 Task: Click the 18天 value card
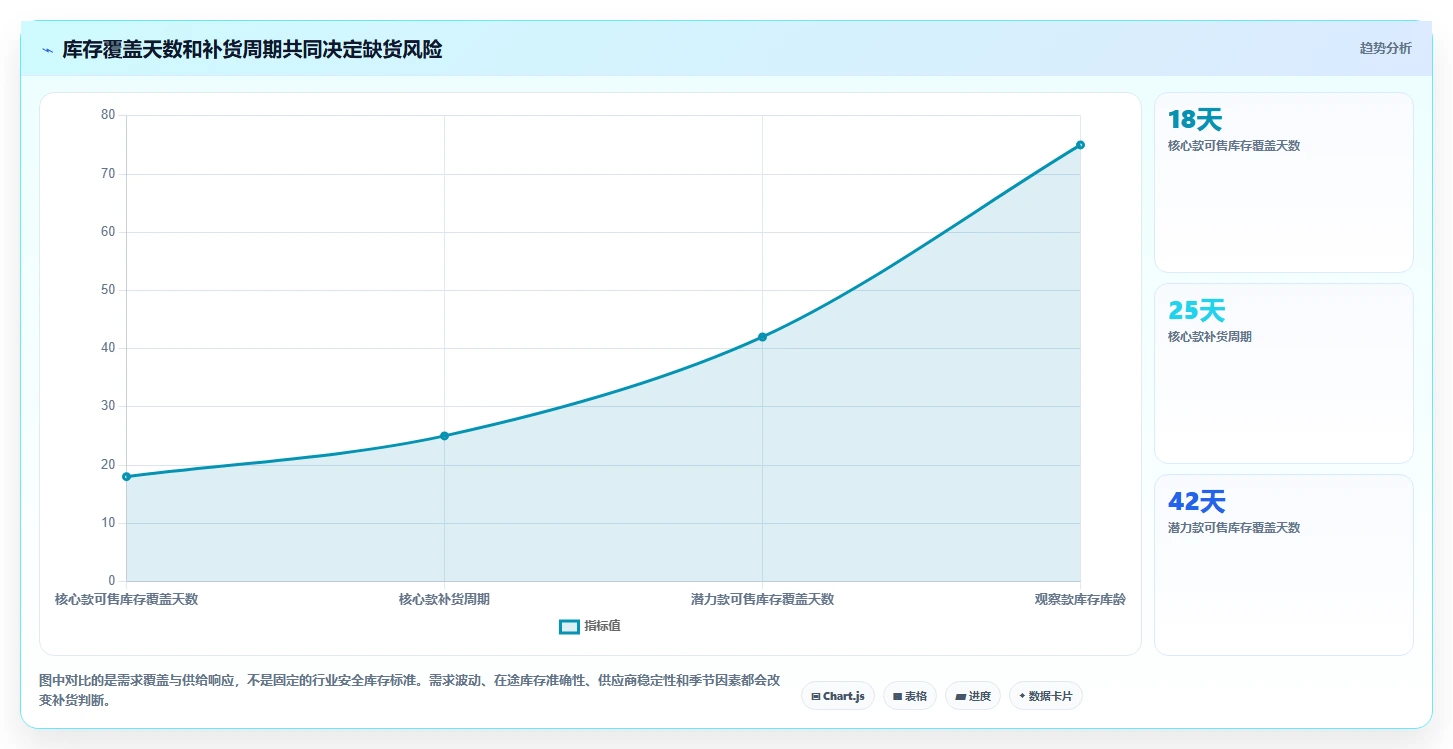[1284, 182]
